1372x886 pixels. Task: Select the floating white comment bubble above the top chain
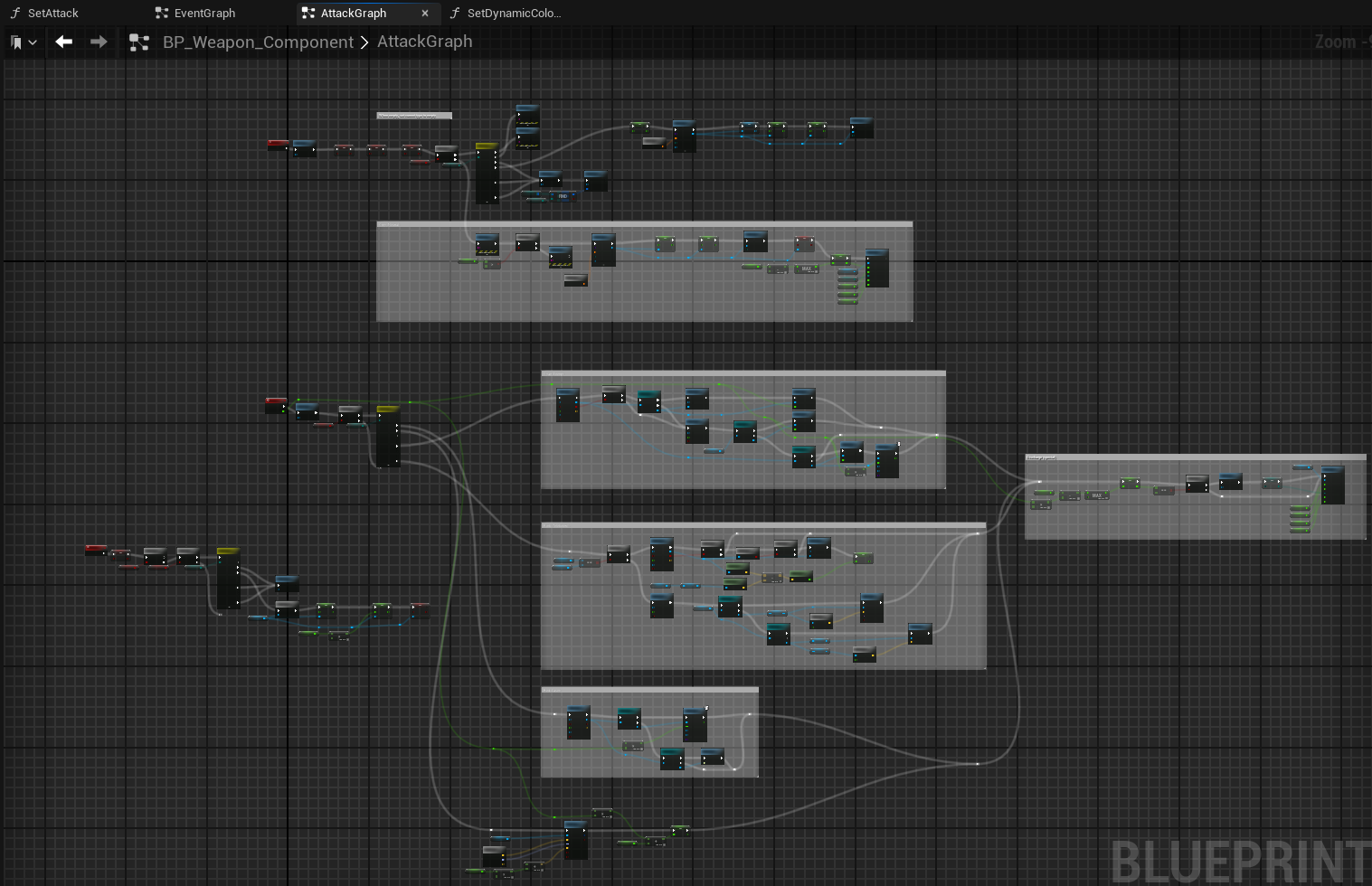(413, 116)
